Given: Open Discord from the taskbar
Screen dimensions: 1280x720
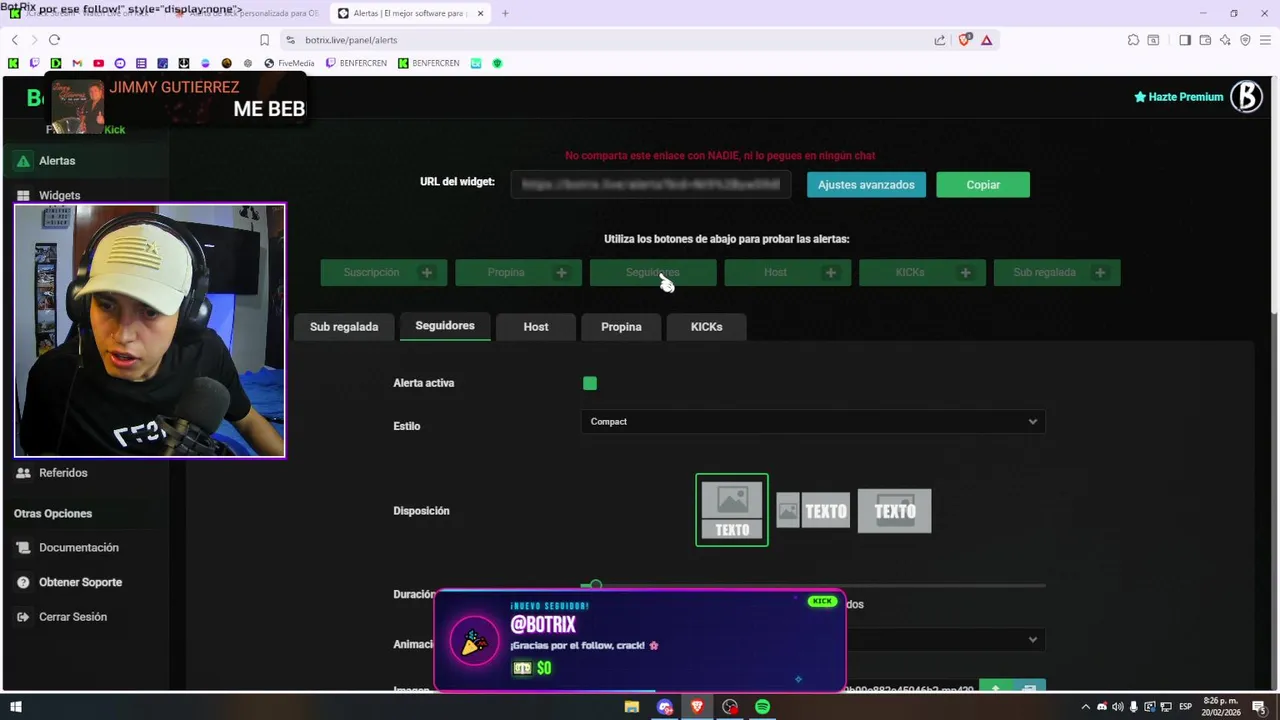Looking at the screenshot, I should point(665,707).
